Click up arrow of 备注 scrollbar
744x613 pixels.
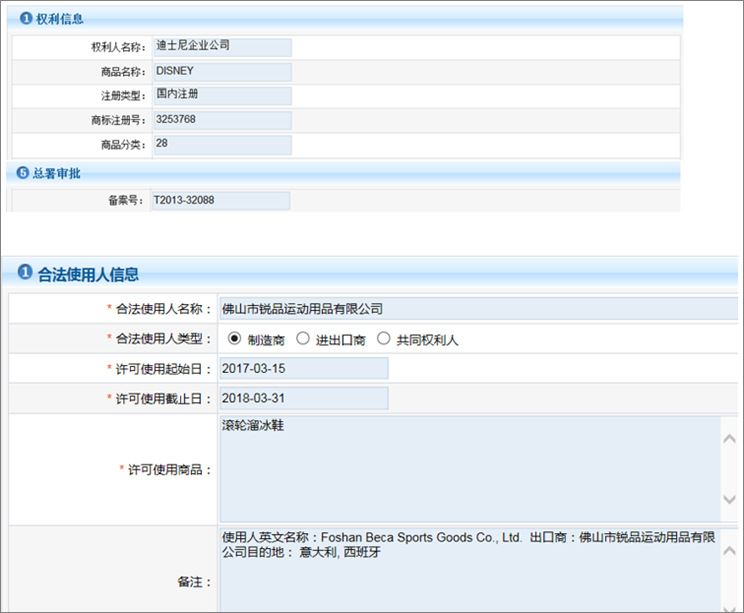(729, 551)
